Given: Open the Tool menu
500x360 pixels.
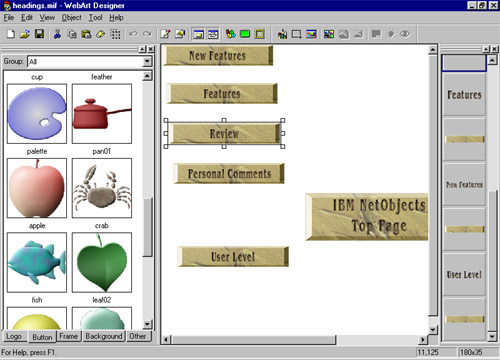Looking at the screenshot, I should pos(95,18).
